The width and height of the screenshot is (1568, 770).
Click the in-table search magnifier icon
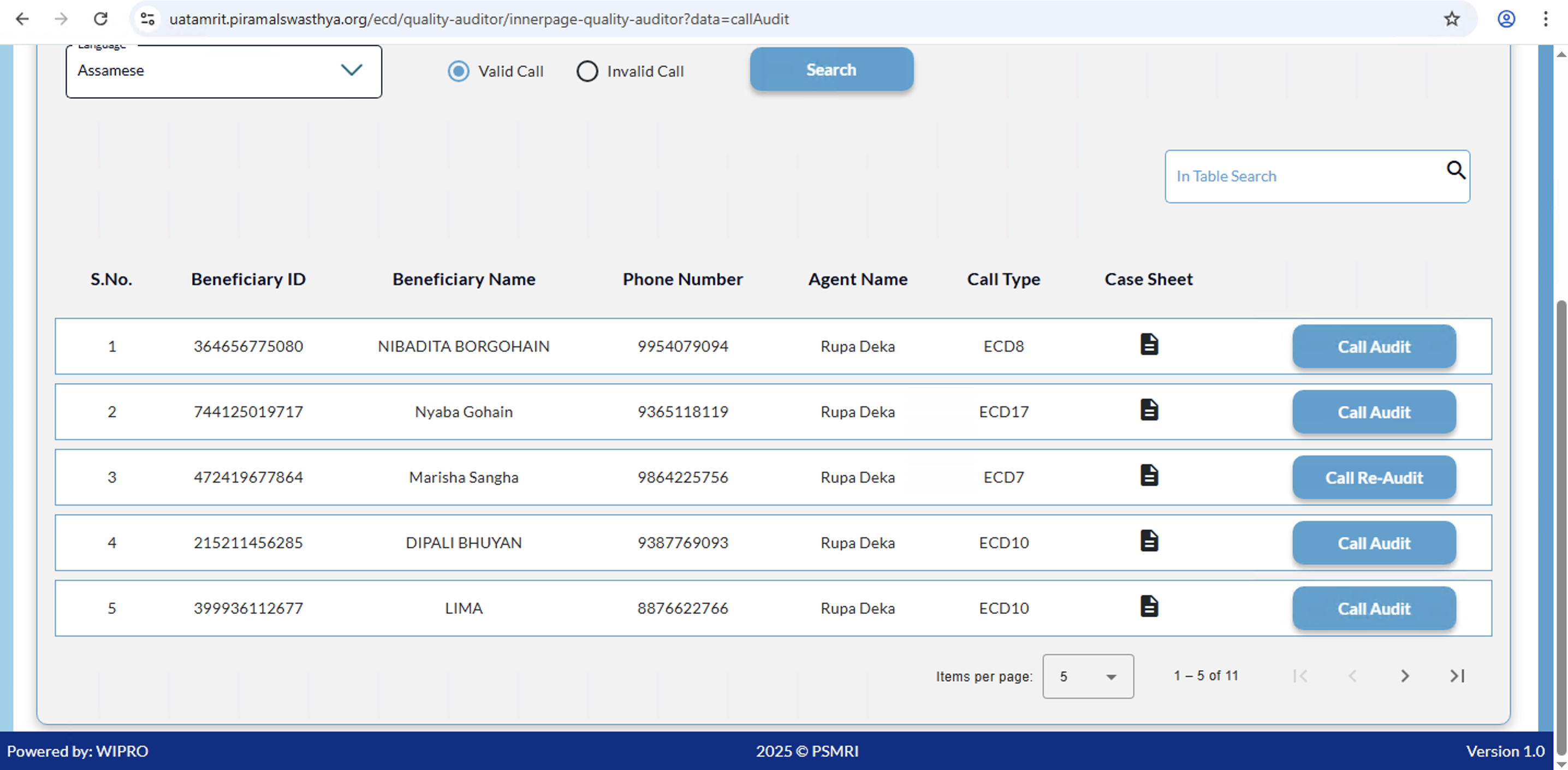[1456, 170]
